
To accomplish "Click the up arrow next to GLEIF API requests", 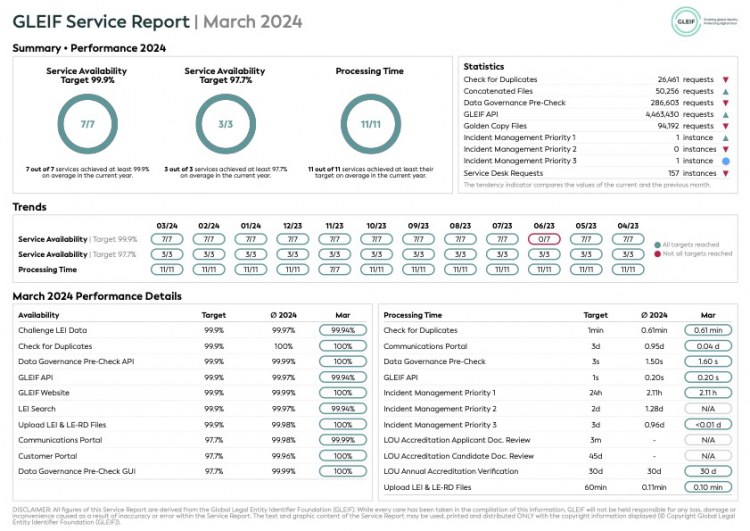I will [725, 114].
